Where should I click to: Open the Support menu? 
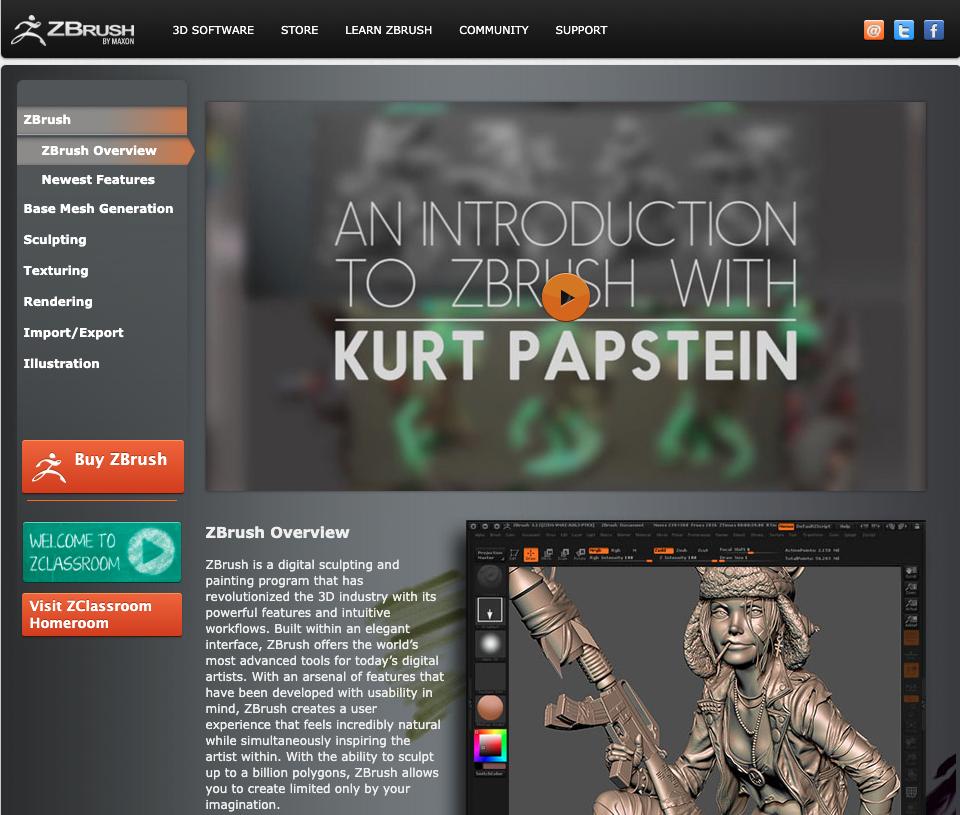tap(581, 30)
